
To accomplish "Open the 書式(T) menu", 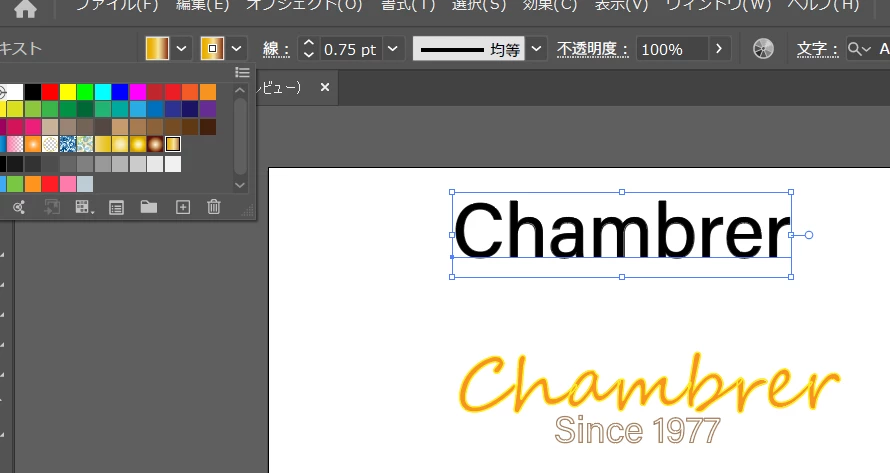I will pyautogui.click(x=408, y=6).
